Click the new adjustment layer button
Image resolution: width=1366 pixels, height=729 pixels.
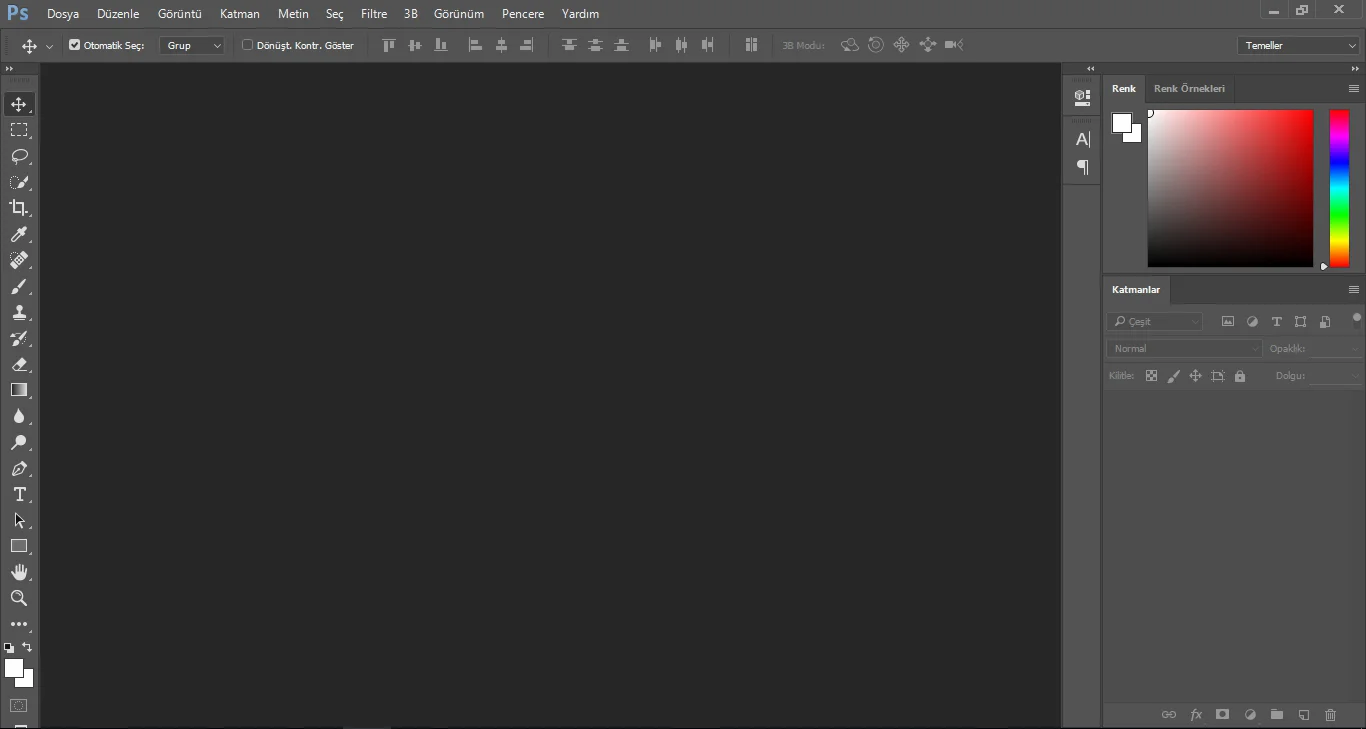[1250, 715]
